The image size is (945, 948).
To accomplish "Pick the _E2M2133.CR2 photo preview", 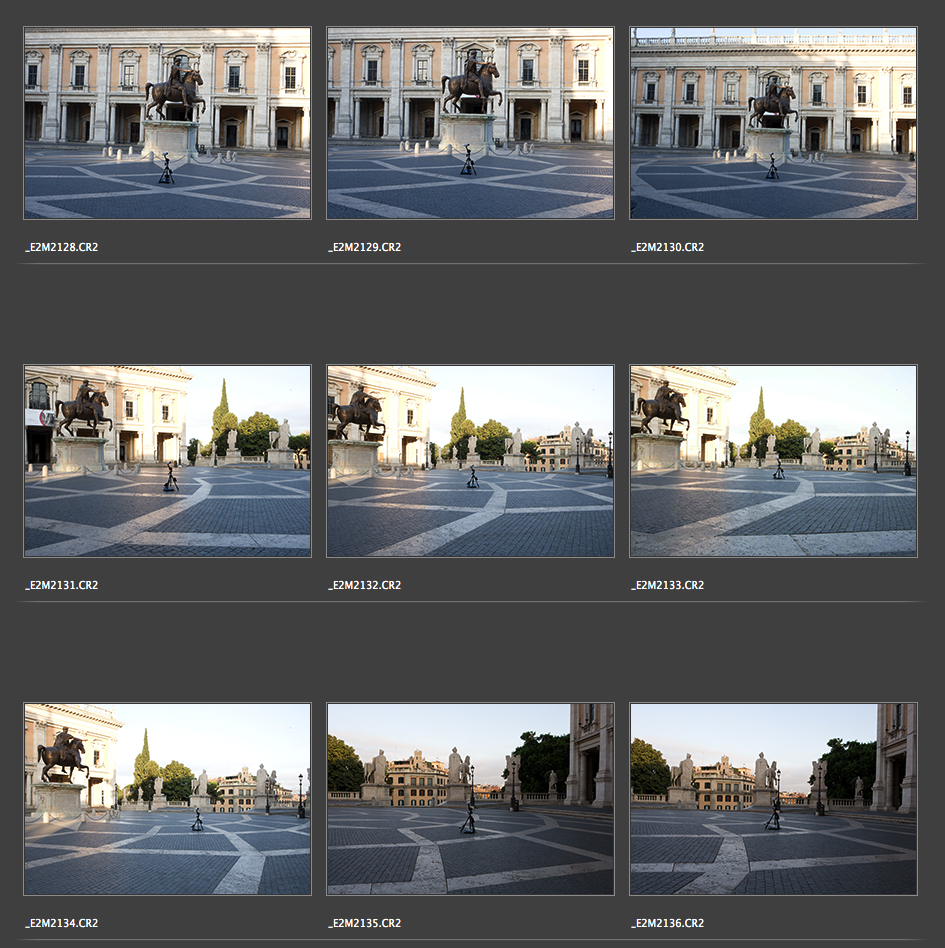I will (x=773, y=461).
